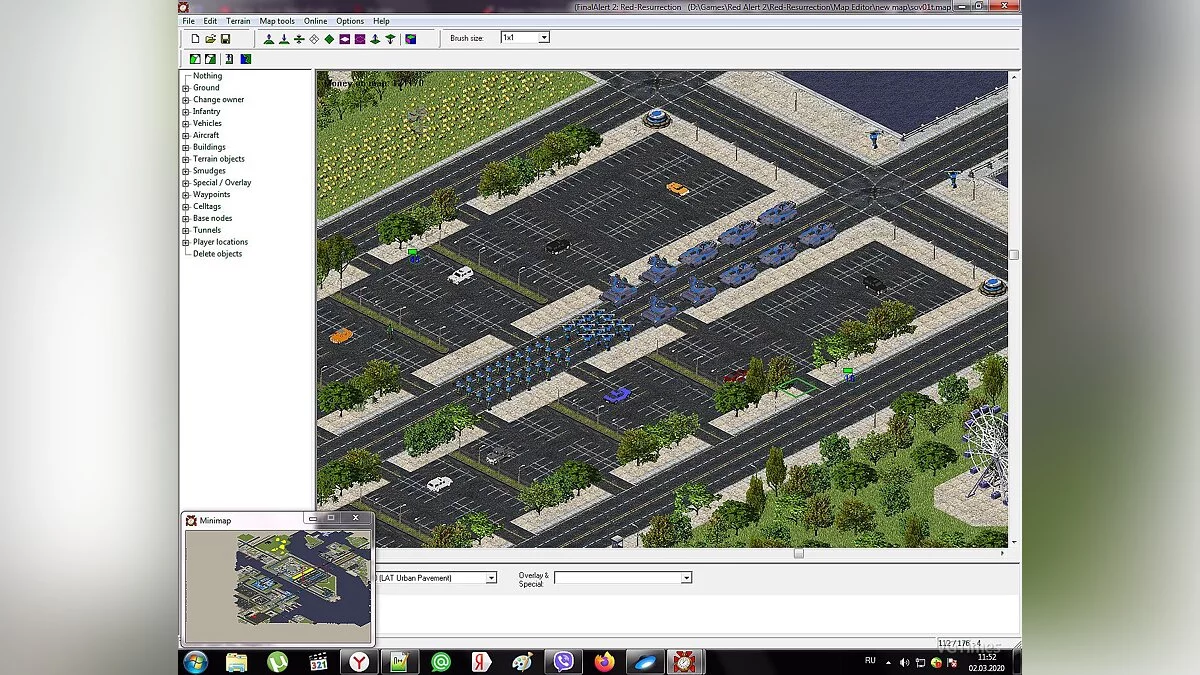
Task: Click the New map toolbar icon
Action: (196, 39)
